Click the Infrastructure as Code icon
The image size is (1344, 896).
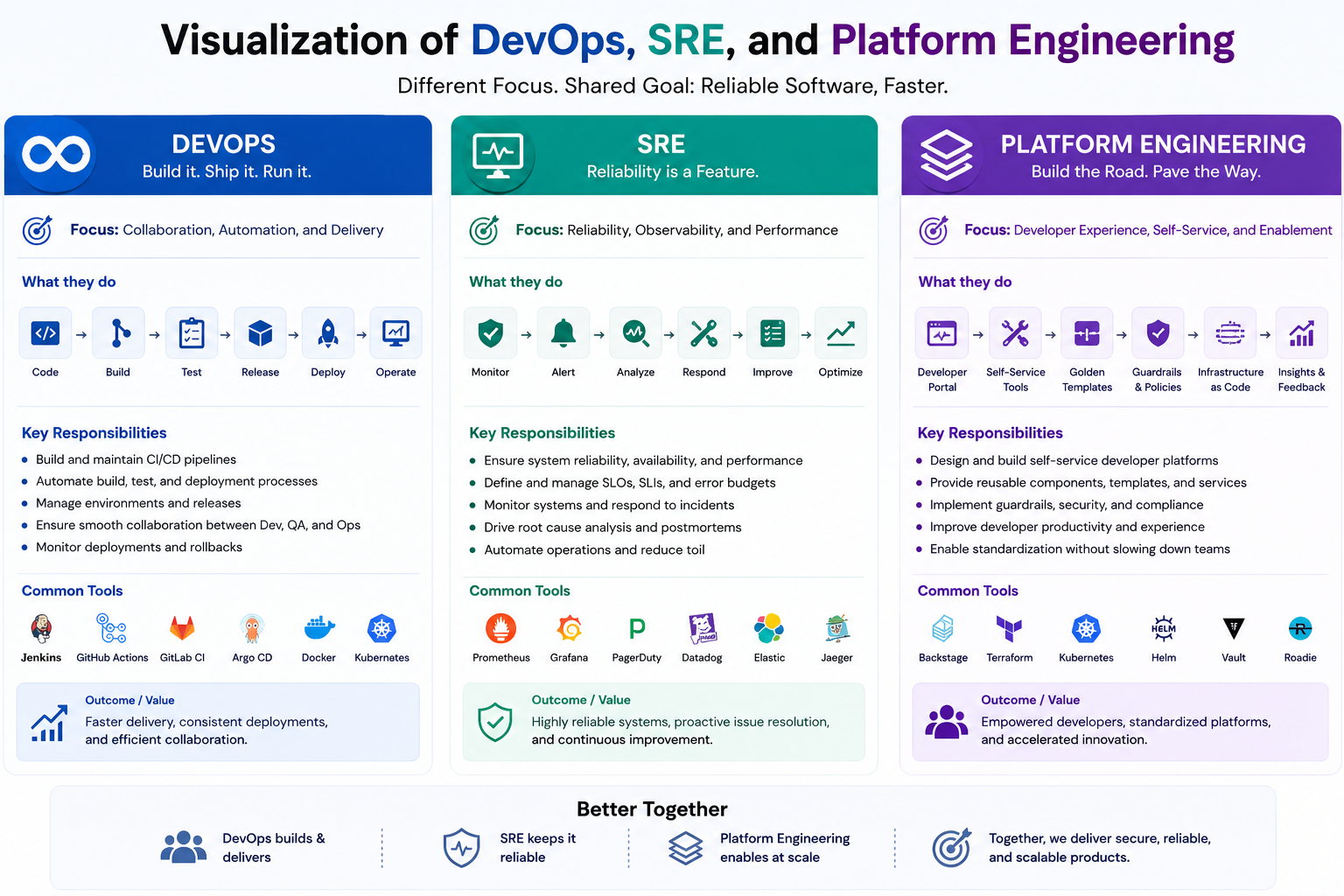click(x=1230, y=332)
